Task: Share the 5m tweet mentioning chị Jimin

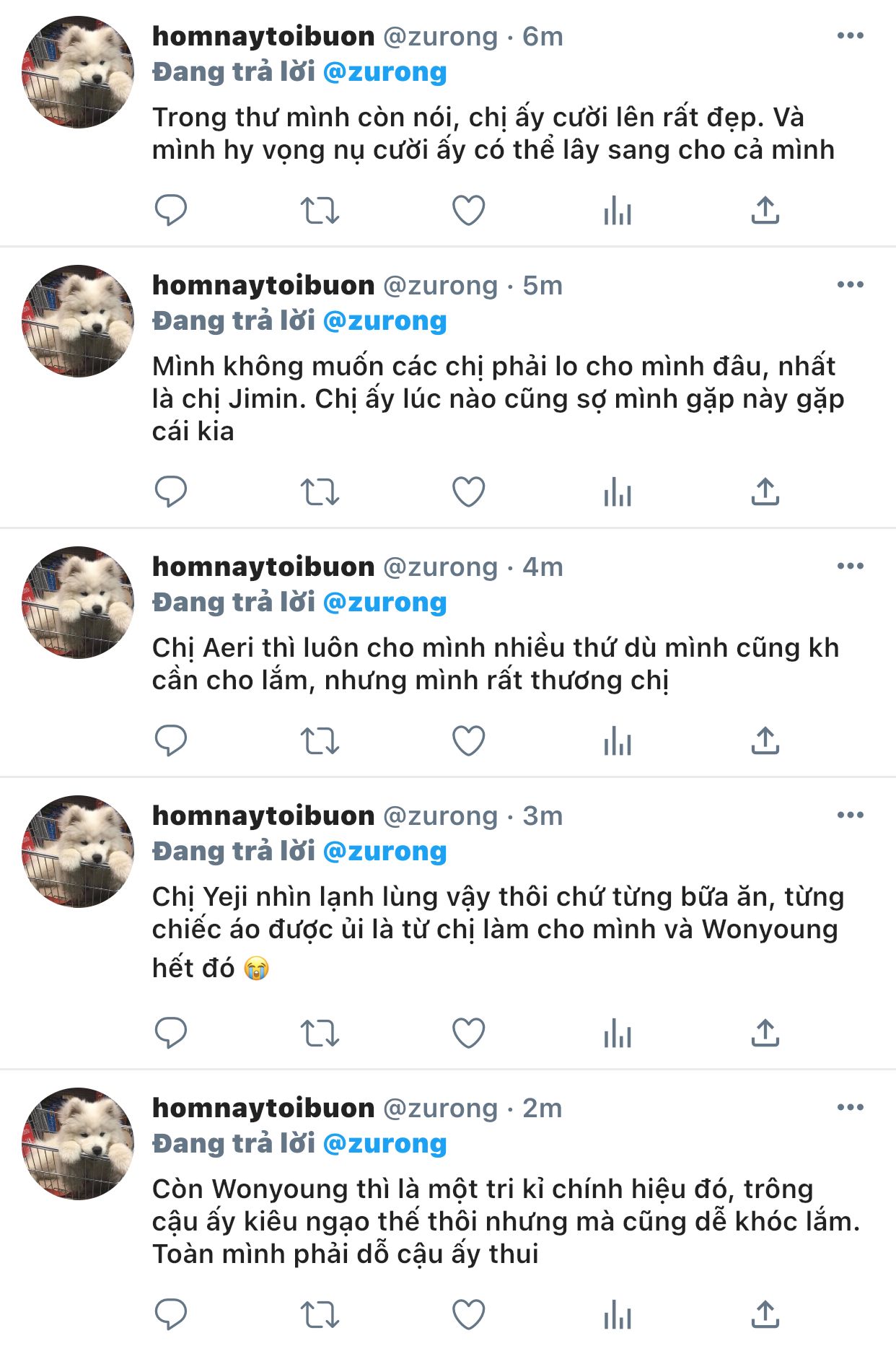Action: pyautogui.click(x=765, y=492)
